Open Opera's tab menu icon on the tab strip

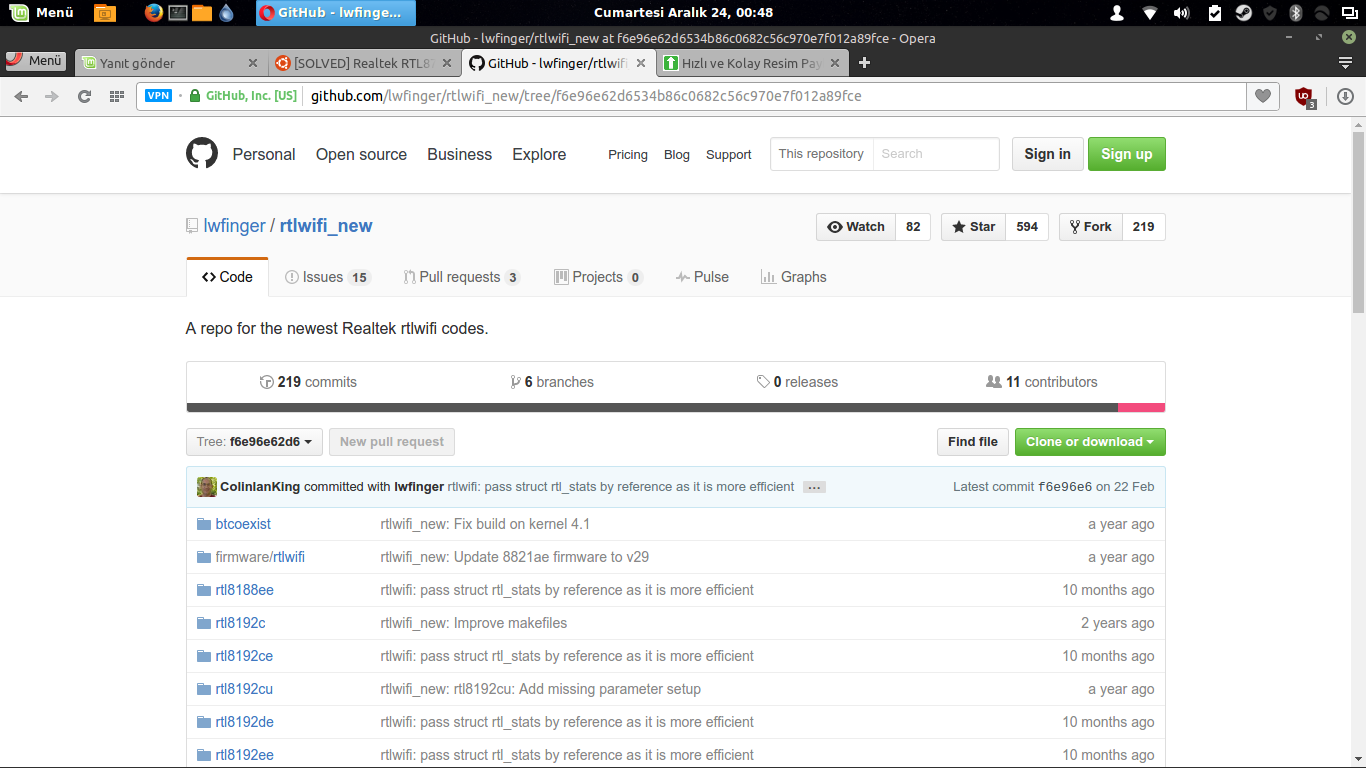click(1345, 63)
